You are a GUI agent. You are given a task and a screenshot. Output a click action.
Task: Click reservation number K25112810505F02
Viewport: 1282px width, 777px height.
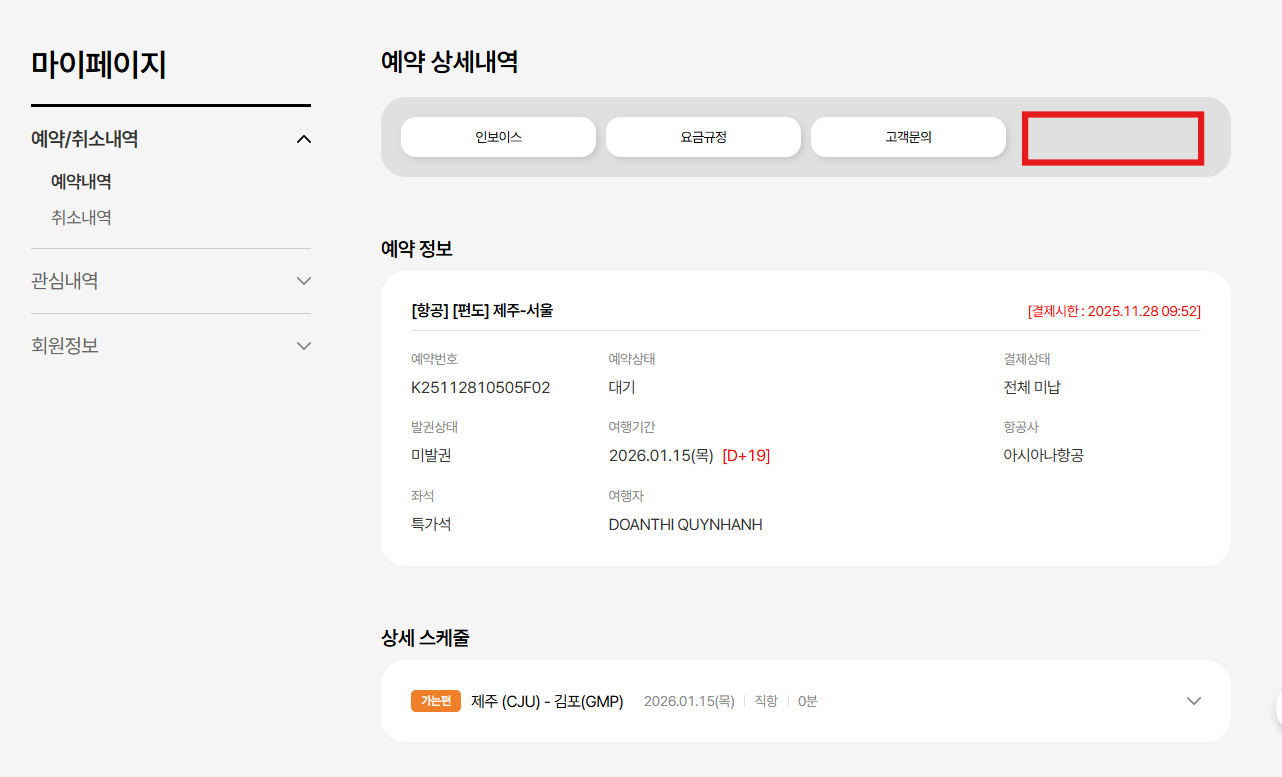(480, 387)
